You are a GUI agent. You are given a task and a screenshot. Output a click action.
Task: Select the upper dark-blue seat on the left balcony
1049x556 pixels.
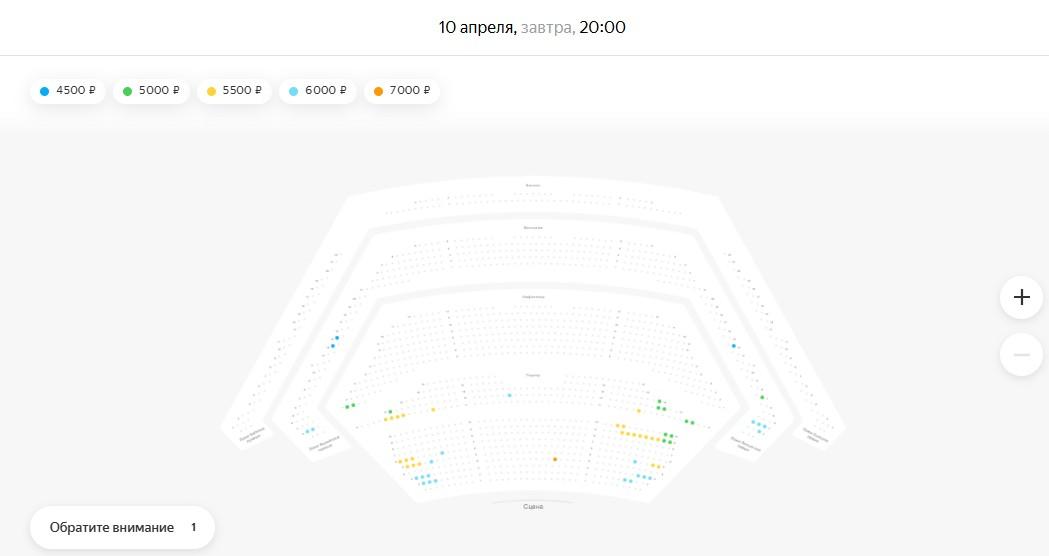(337, 338)
